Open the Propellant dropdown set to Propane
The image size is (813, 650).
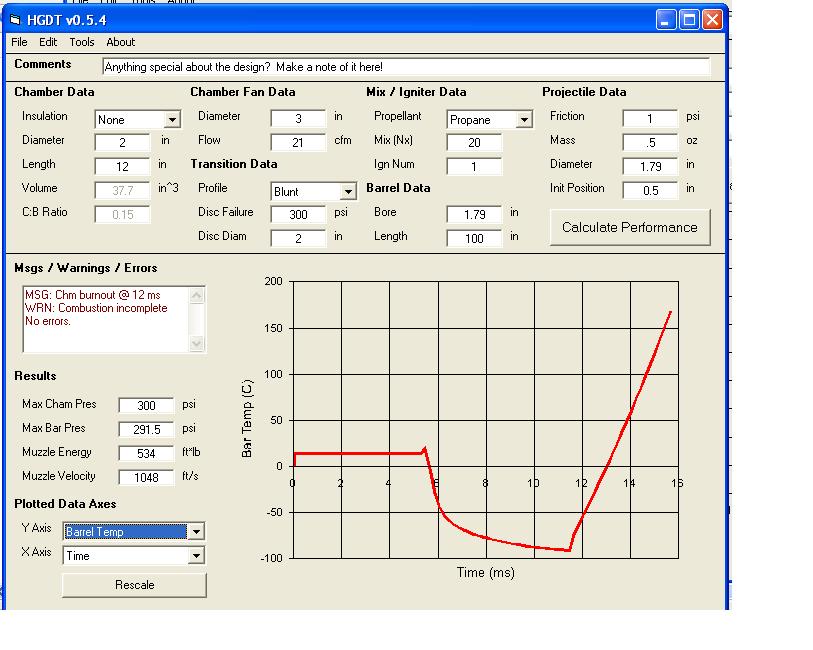pyautogui.click(x=523, y=120)
